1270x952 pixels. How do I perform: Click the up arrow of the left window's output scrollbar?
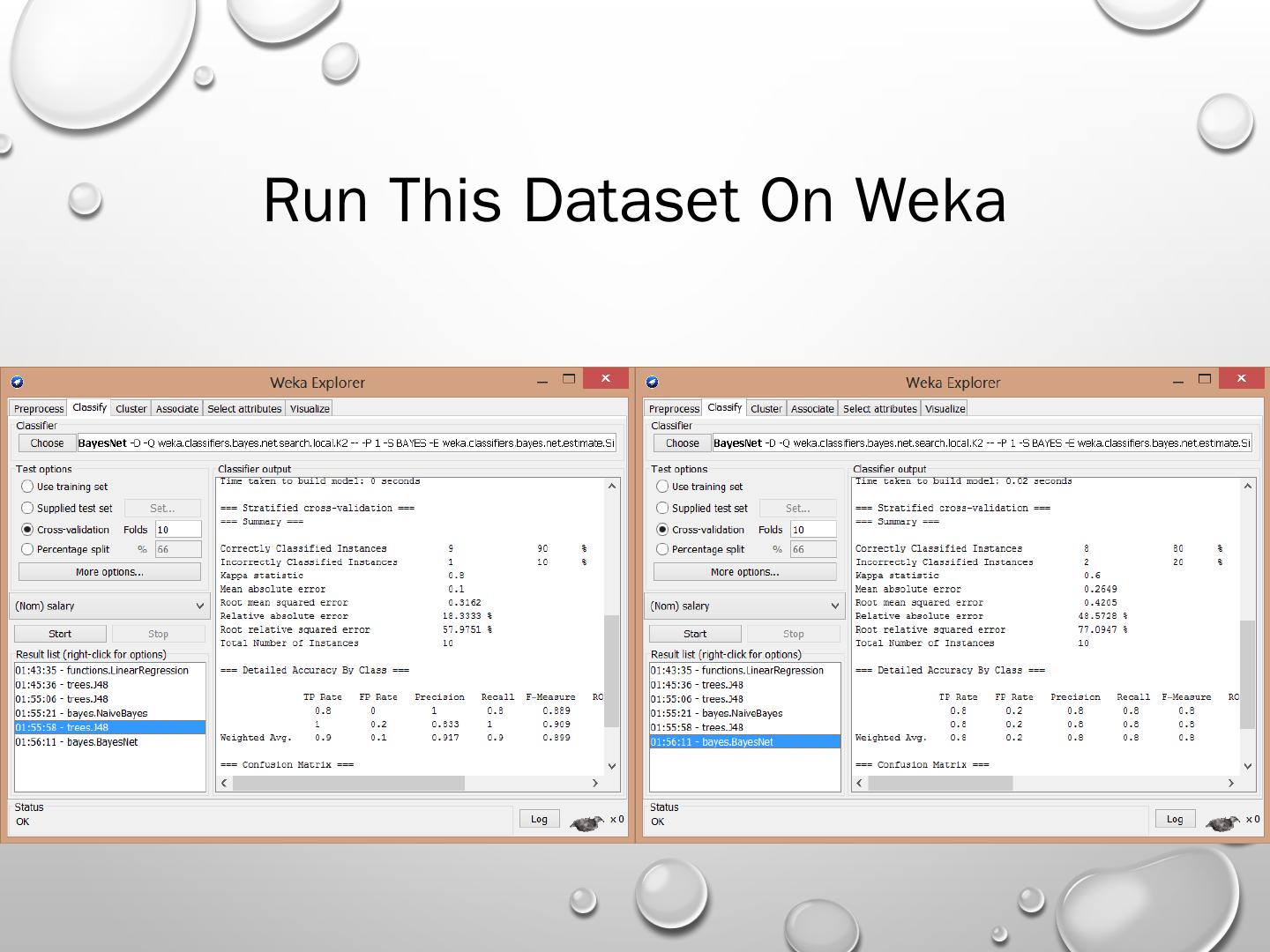pos(612,486)
